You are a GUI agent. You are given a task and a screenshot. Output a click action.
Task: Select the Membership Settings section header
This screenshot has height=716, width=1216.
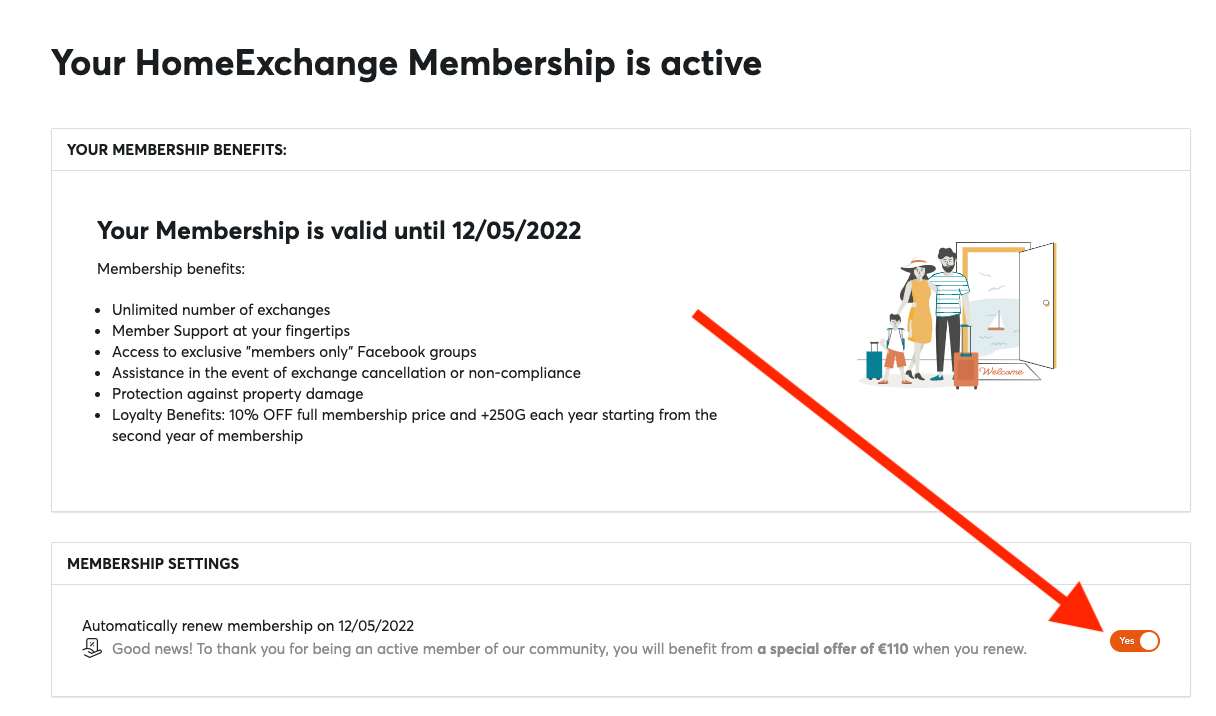click(x=153, y=564)
